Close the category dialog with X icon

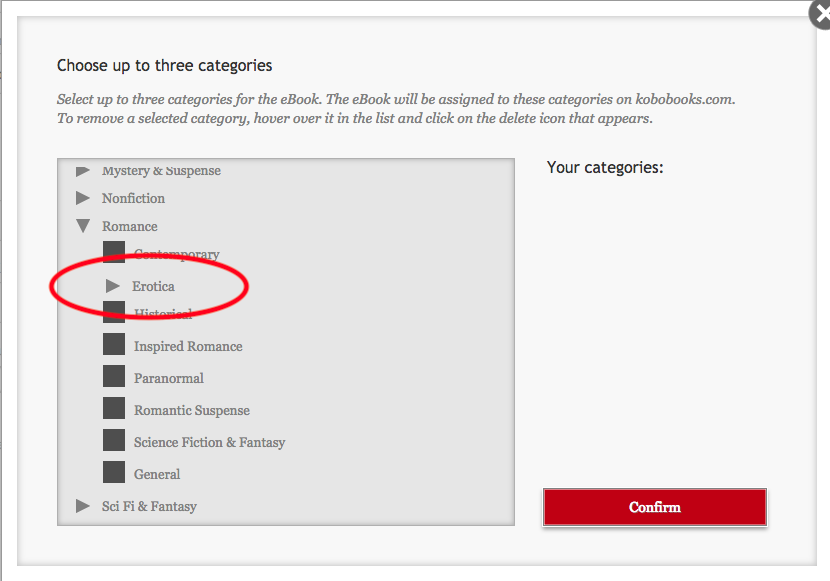click(820, 12)
